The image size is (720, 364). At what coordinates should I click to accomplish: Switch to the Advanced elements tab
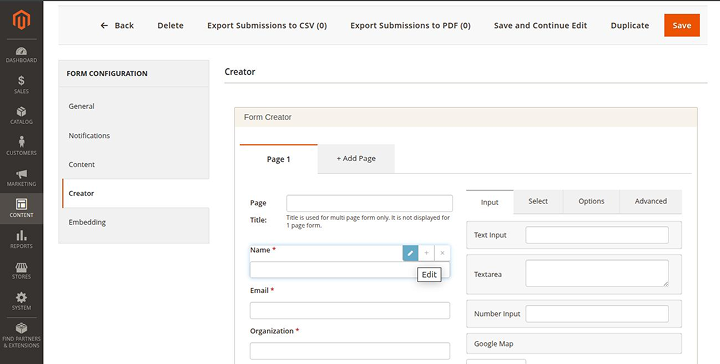click(x=651, y=202)
